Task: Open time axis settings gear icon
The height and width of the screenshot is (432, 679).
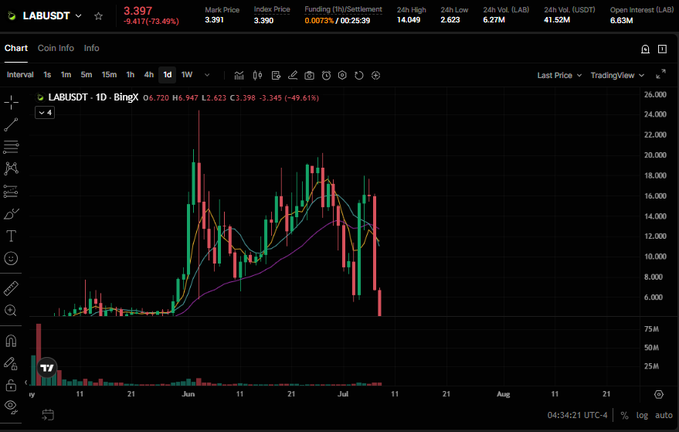Action: pyautogui.click(x=659, y=394)
